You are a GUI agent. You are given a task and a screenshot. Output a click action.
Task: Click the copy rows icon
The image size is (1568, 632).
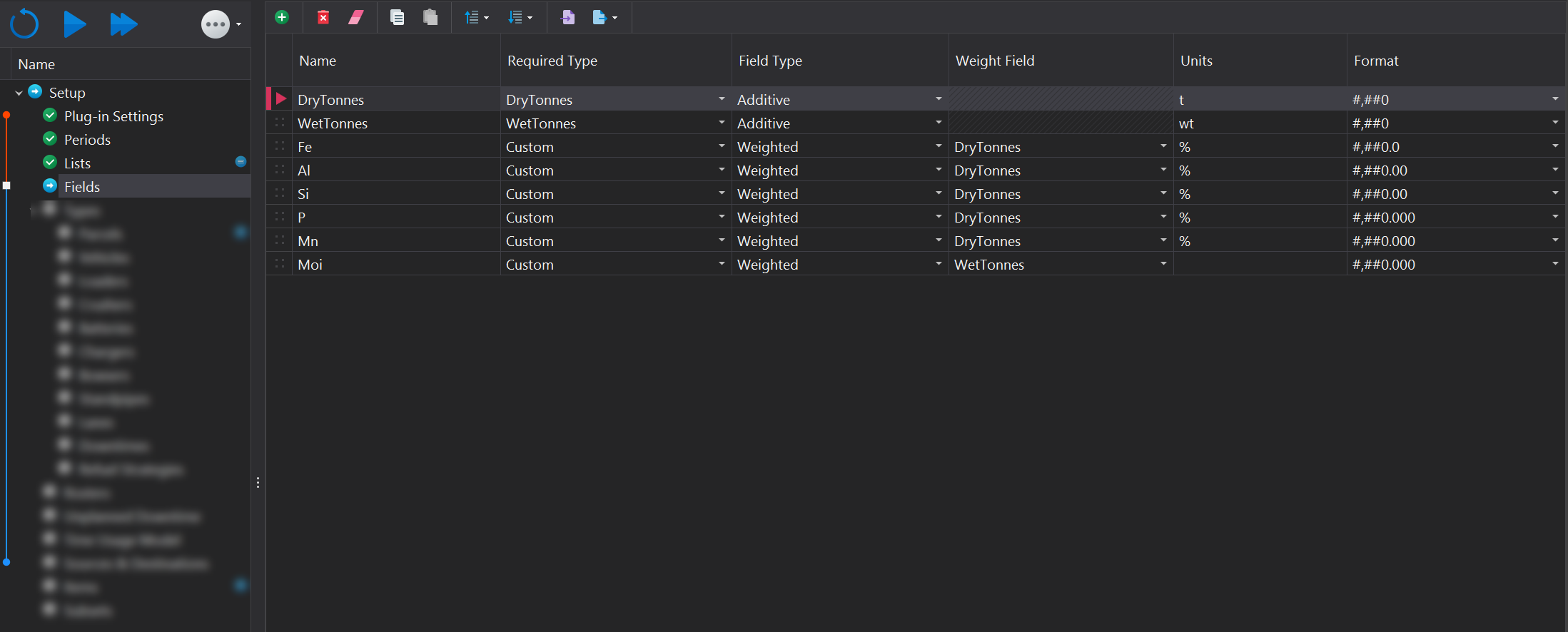click(x=398, y=17)
